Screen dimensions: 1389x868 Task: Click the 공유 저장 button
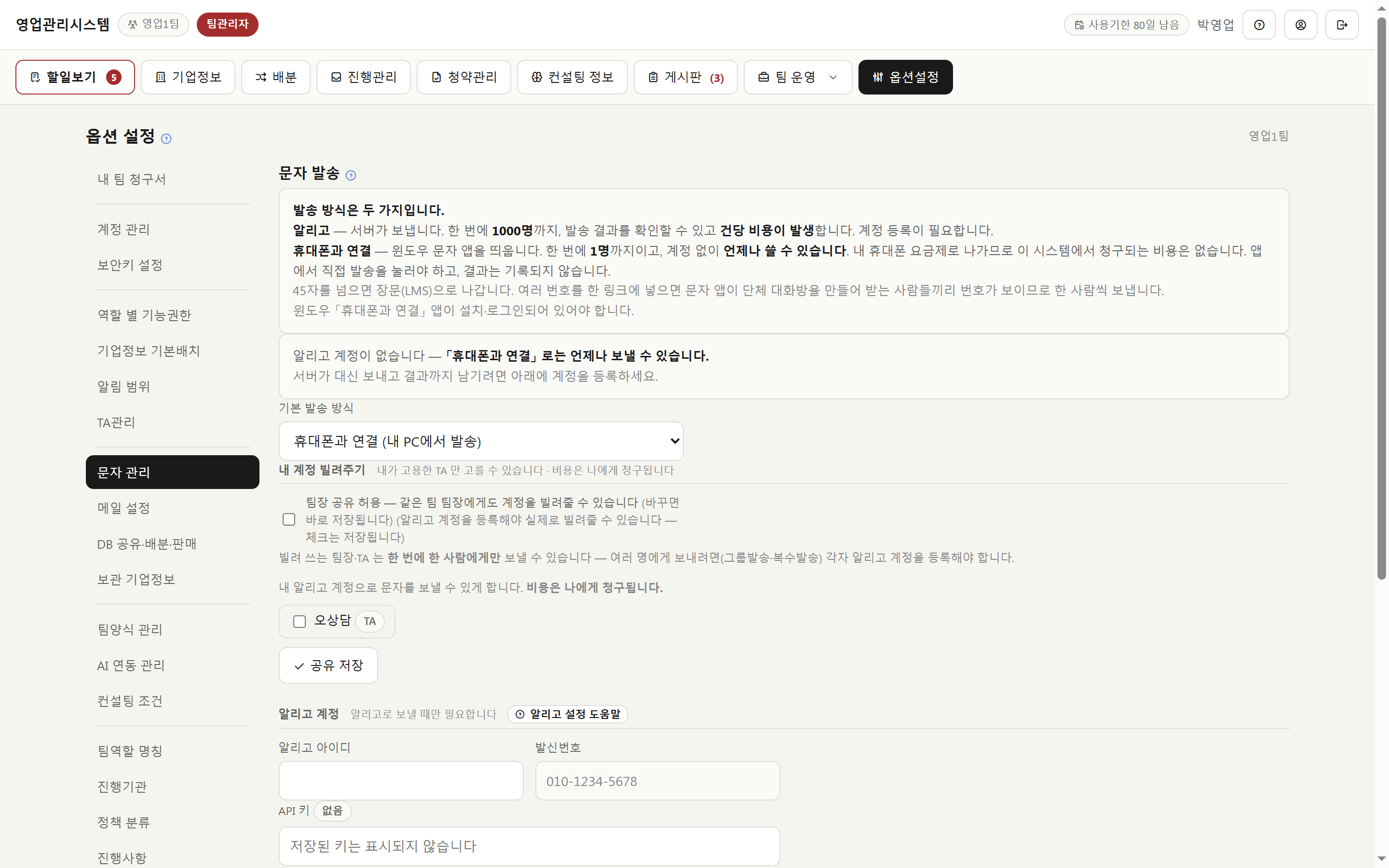[328, 665]
